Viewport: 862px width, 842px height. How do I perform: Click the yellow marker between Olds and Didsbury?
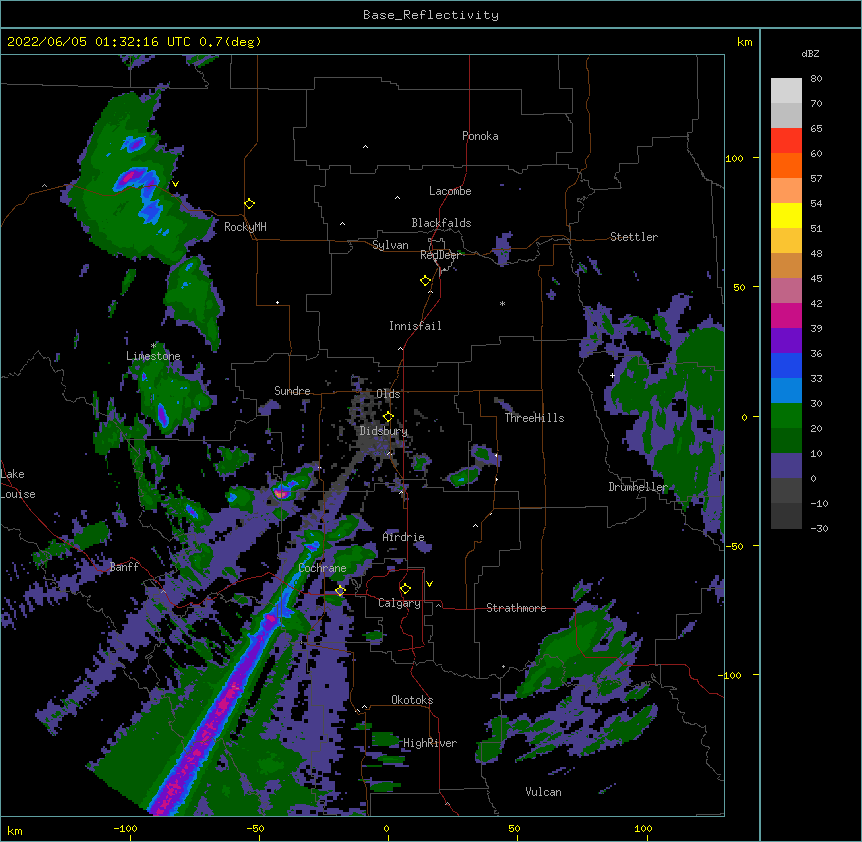388,416
